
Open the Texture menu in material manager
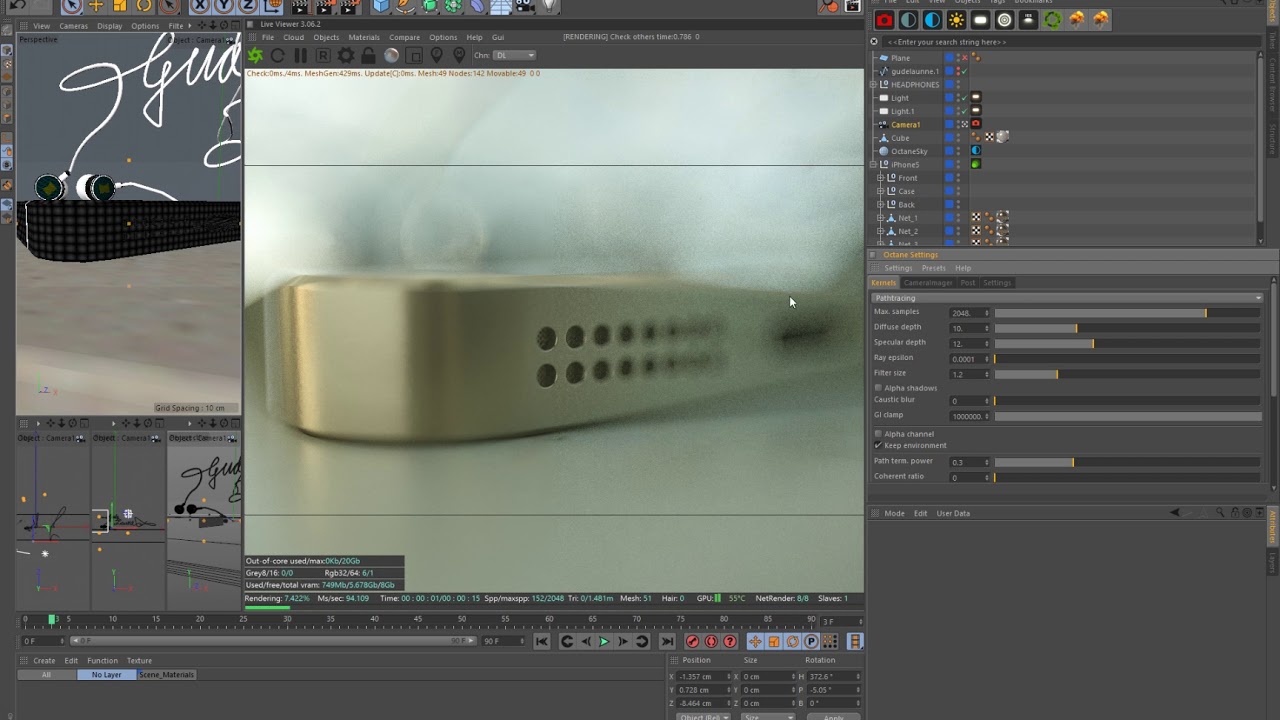(139, 661)
